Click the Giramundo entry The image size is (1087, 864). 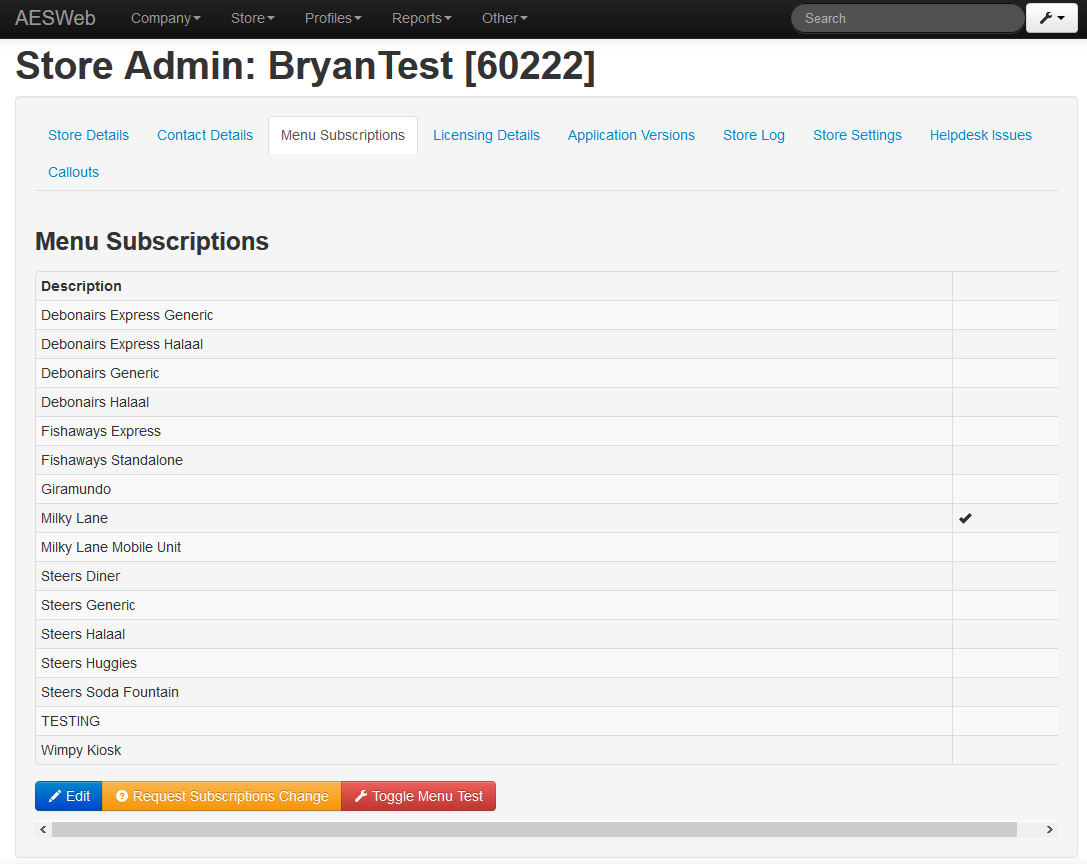(76, 490)
